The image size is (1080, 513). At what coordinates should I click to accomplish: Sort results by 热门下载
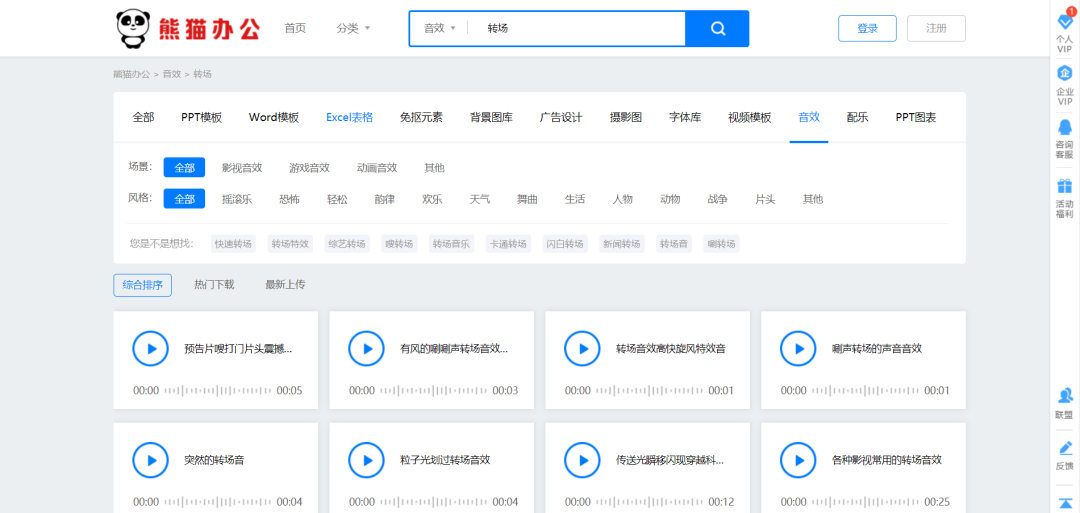[214, 285]
